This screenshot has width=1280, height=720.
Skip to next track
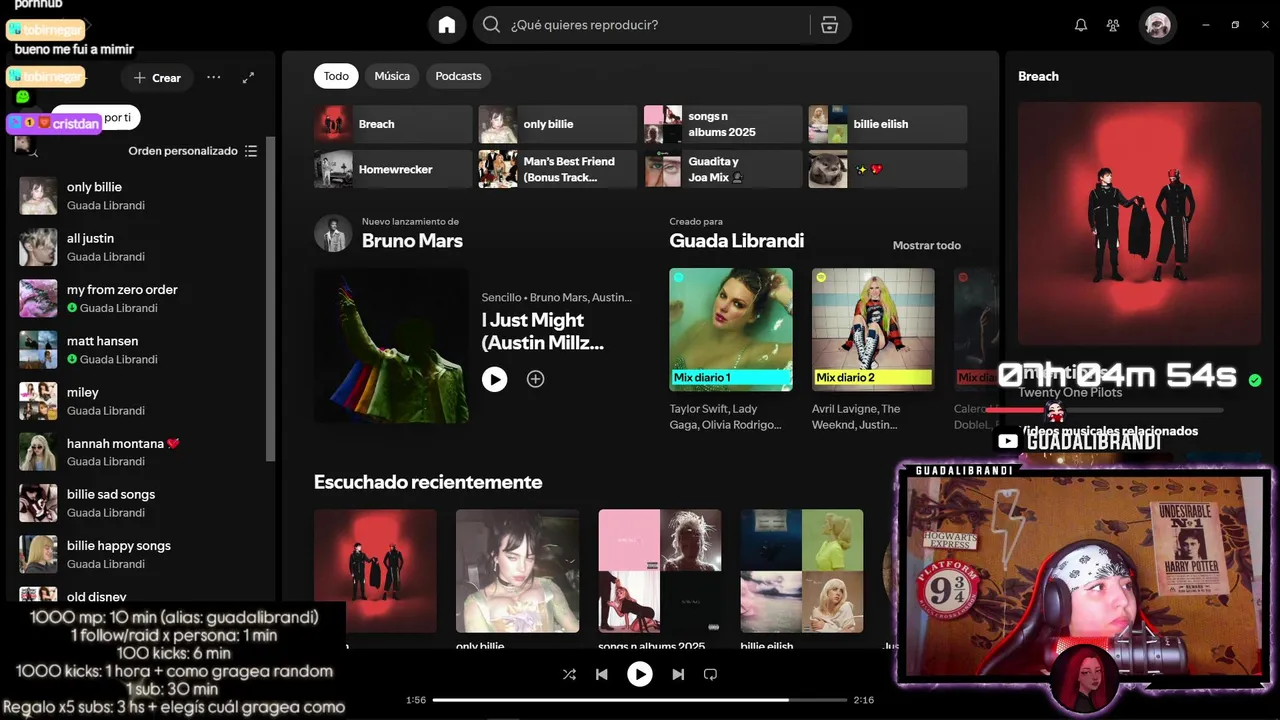click(678, 674)
